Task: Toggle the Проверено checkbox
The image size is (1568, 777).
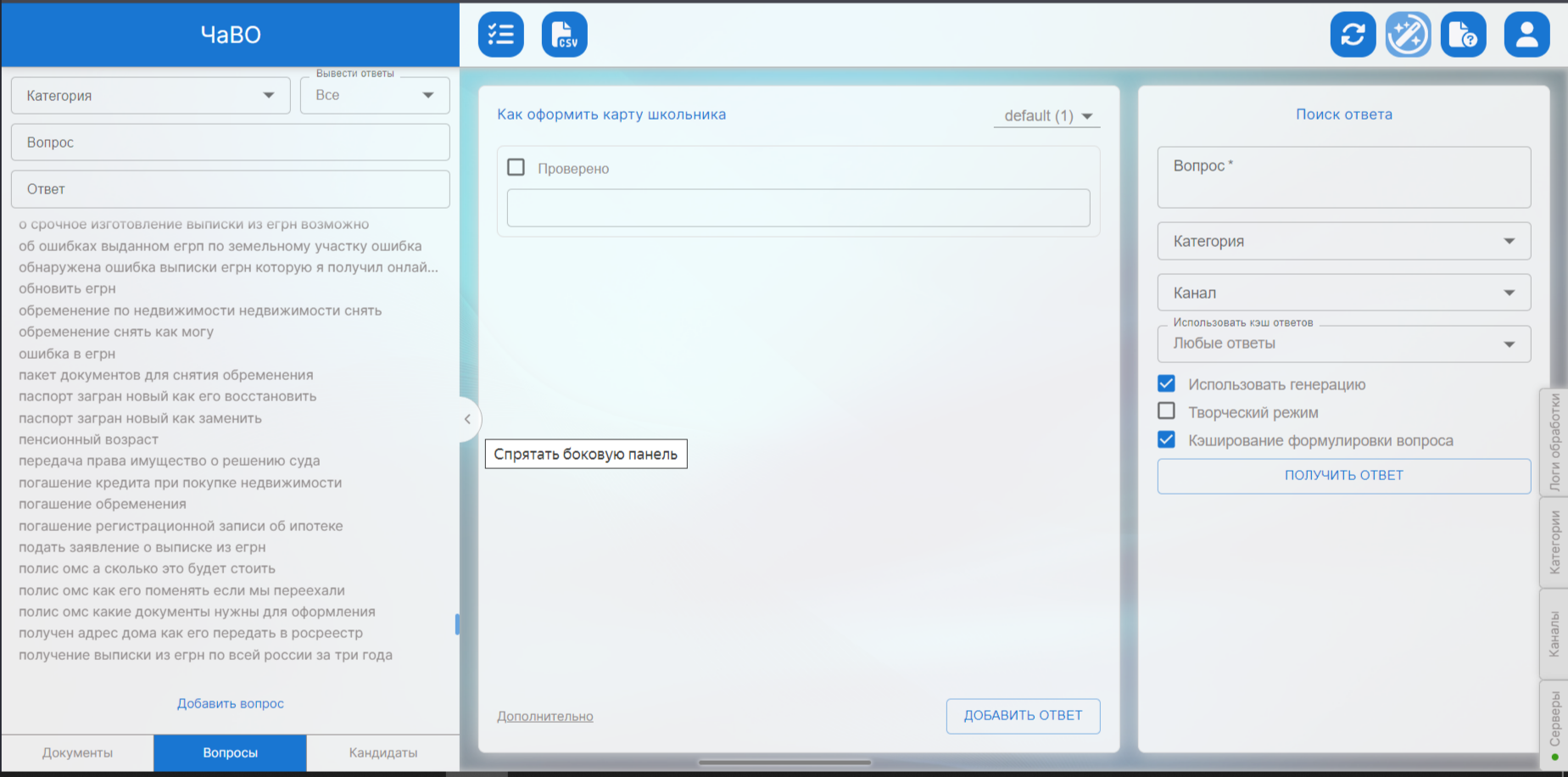Action: tap(516, 167)
